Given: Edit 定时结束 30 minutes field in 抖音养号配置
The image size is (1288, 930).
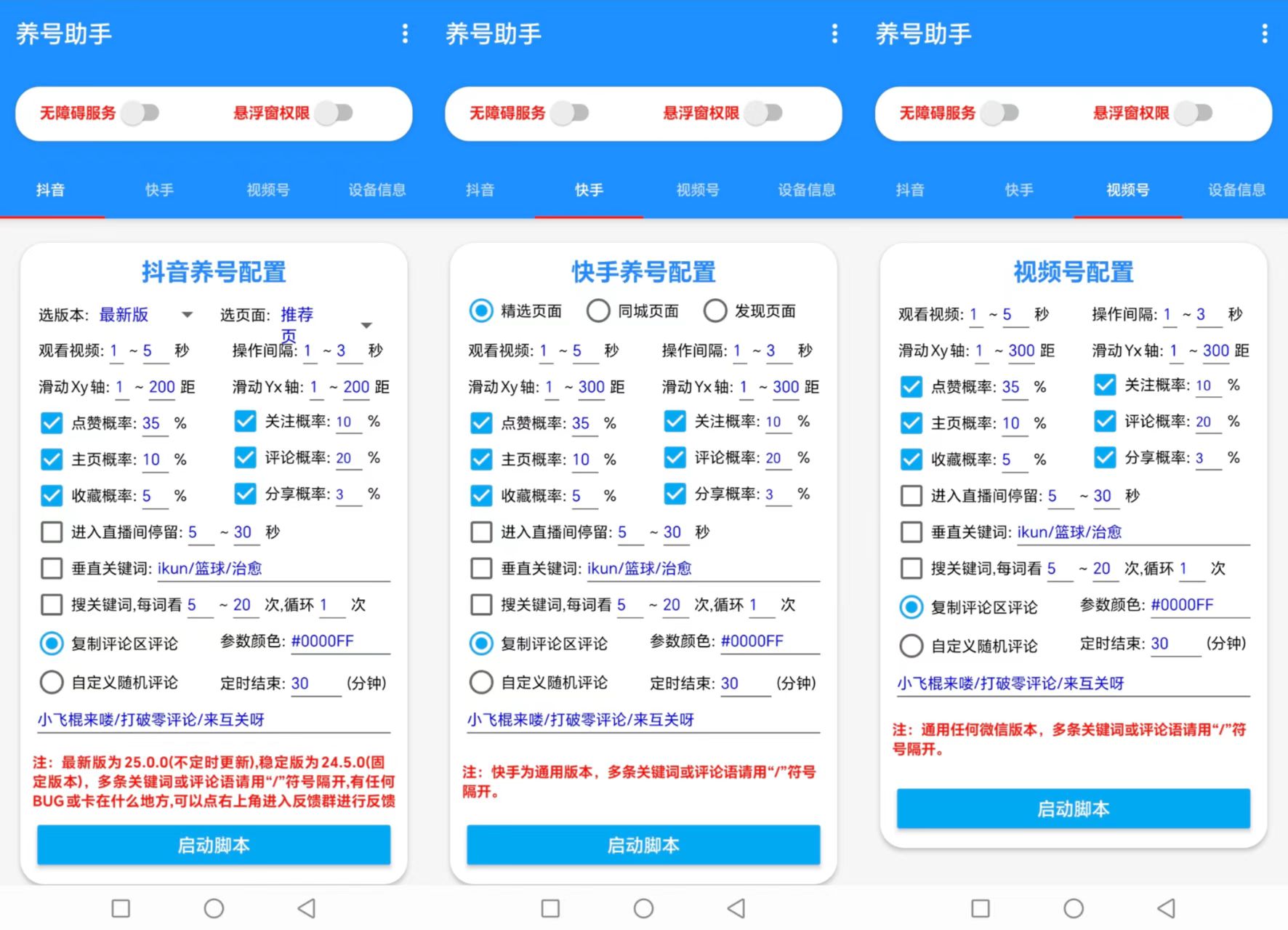Looking at the screenshot, I should [315, 684].
